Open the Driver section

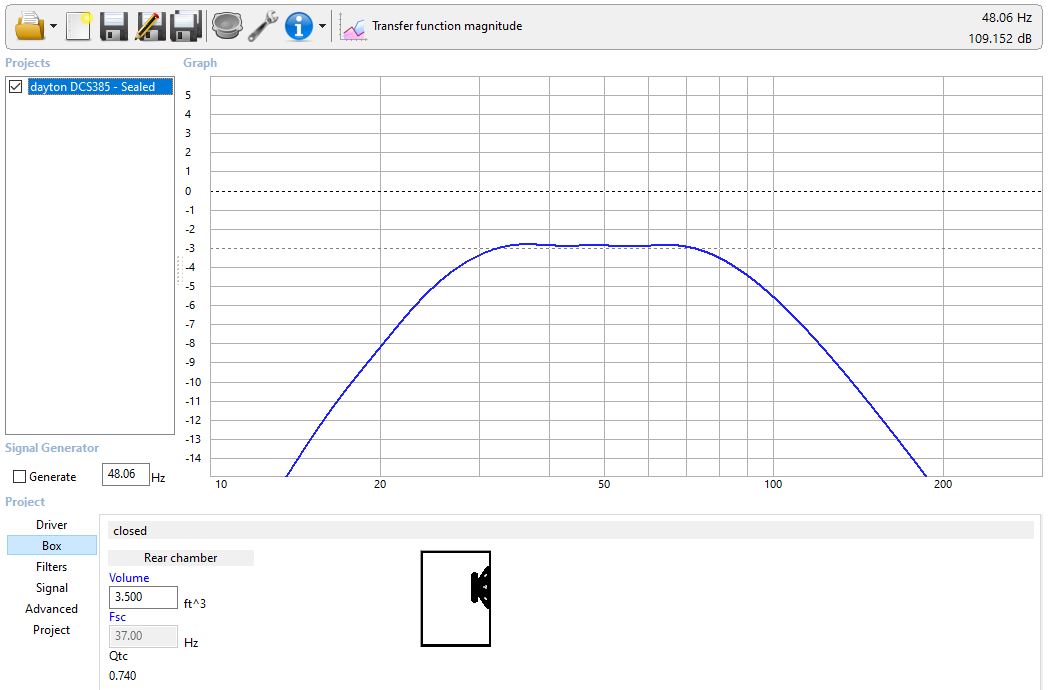click(x=51, y=525)
